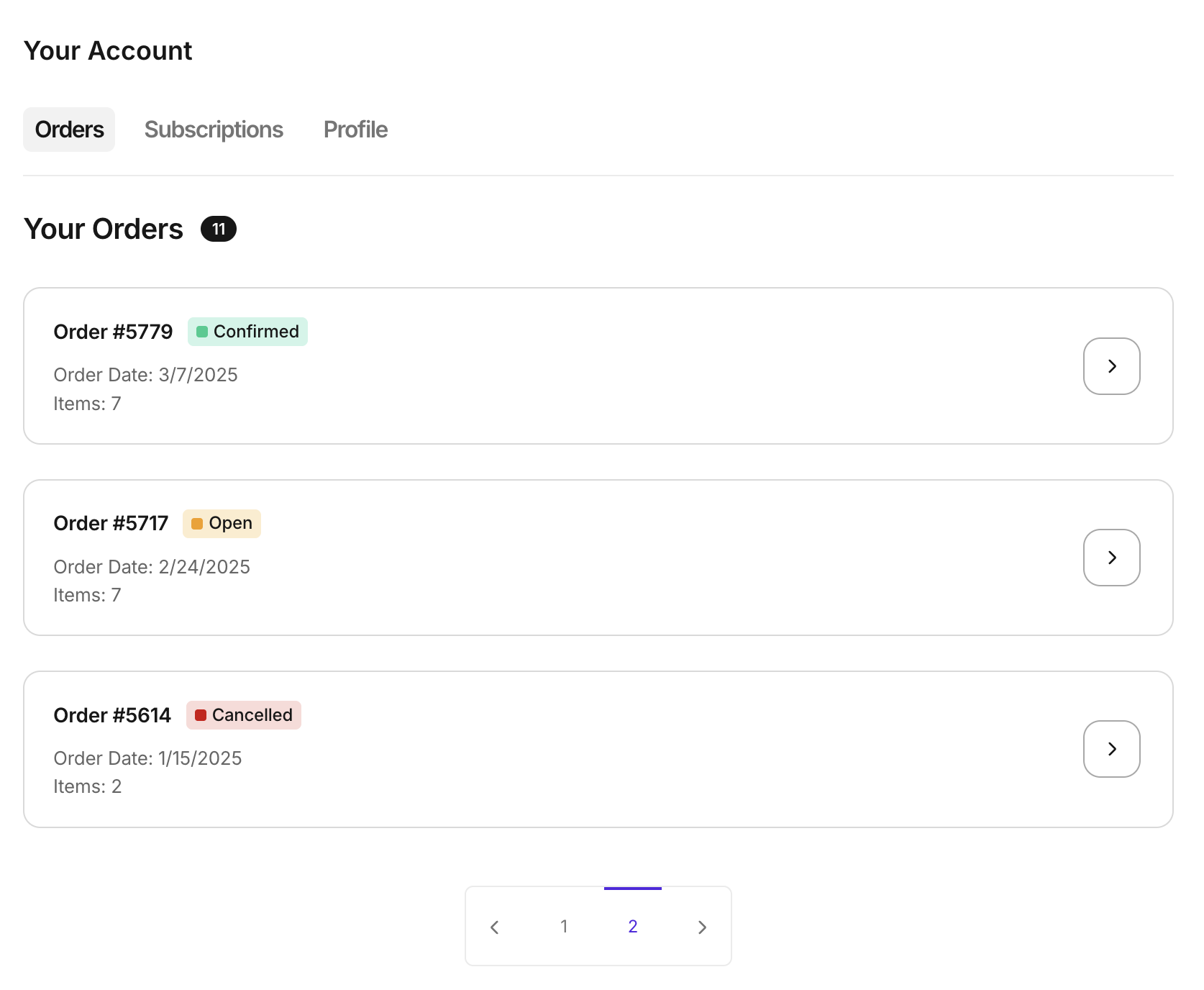Click the Order #5717 title
Viewport: 1204px width, 990px height.
tap(111, 523)
